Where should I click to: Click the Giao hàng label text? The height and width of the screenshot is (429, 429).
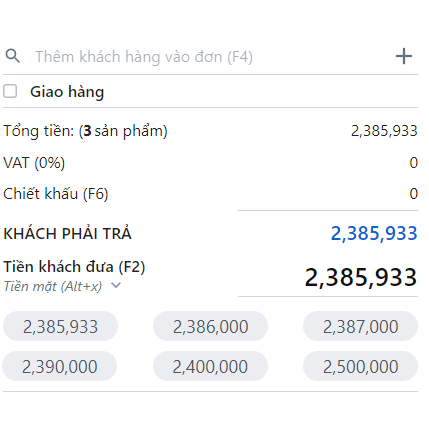(x=67, y=92)
